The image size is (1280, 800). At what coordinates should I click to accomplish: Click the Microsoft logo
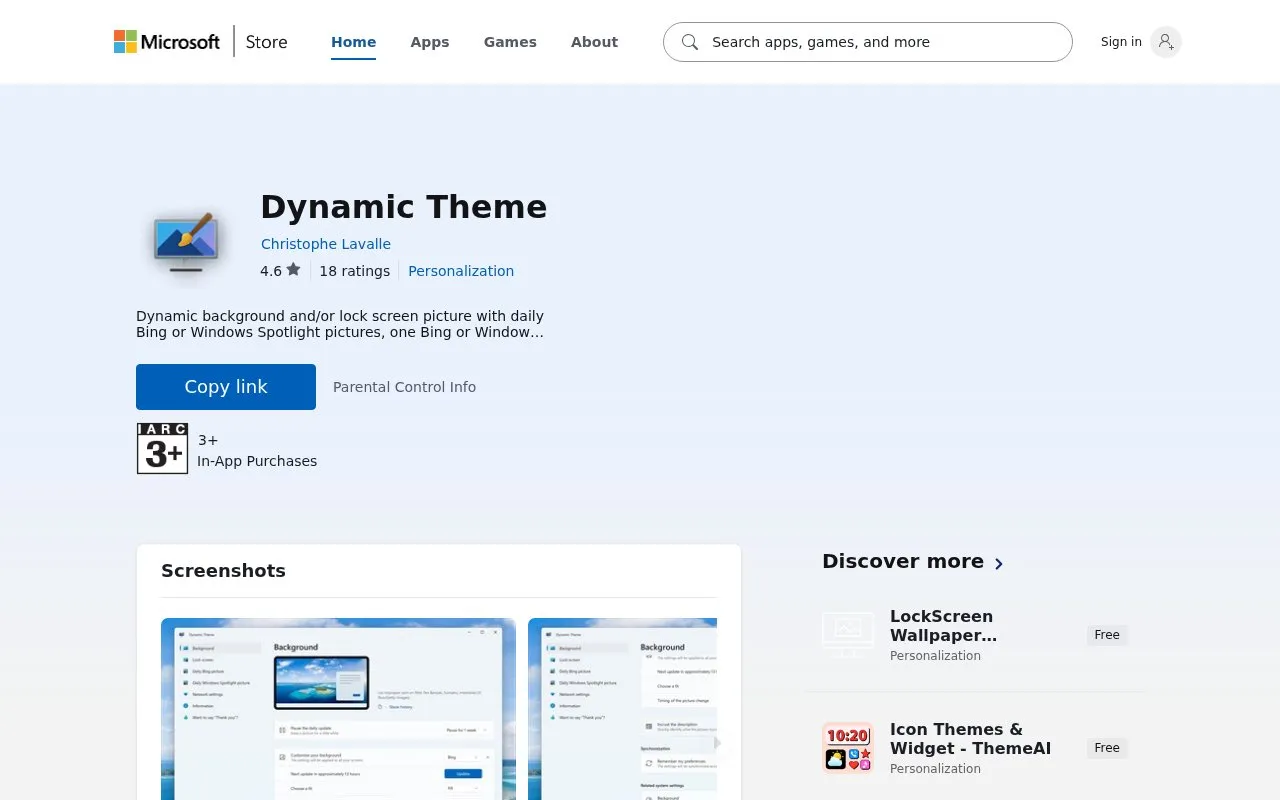166,42
